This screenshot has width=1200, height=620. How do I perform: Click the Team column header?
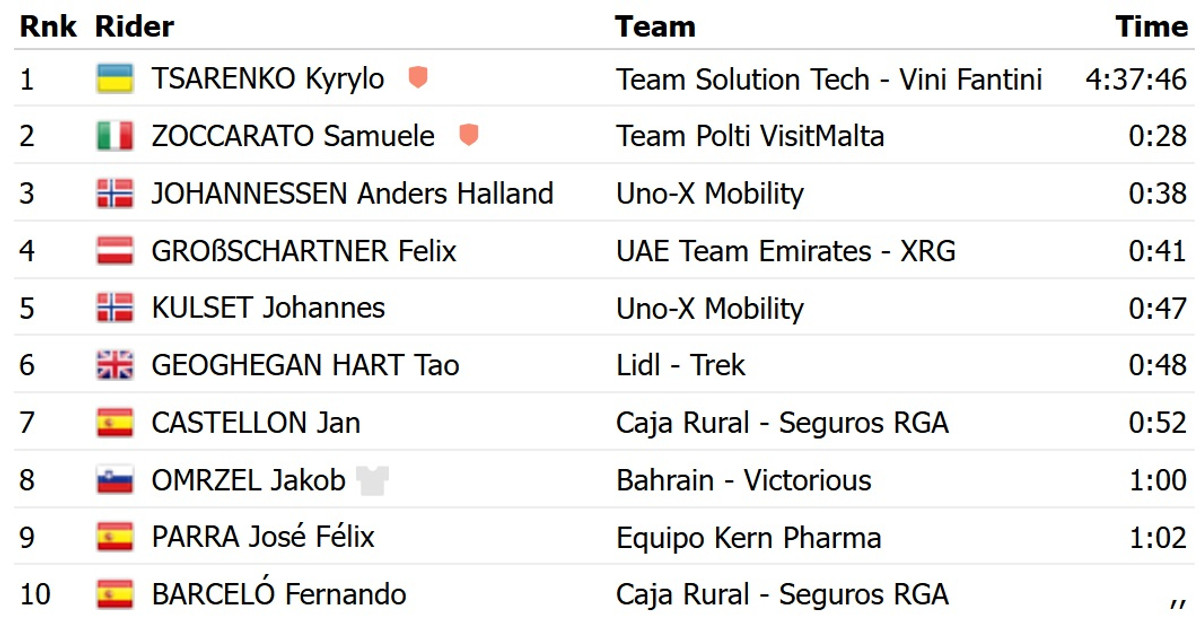[x=655, y=26]
